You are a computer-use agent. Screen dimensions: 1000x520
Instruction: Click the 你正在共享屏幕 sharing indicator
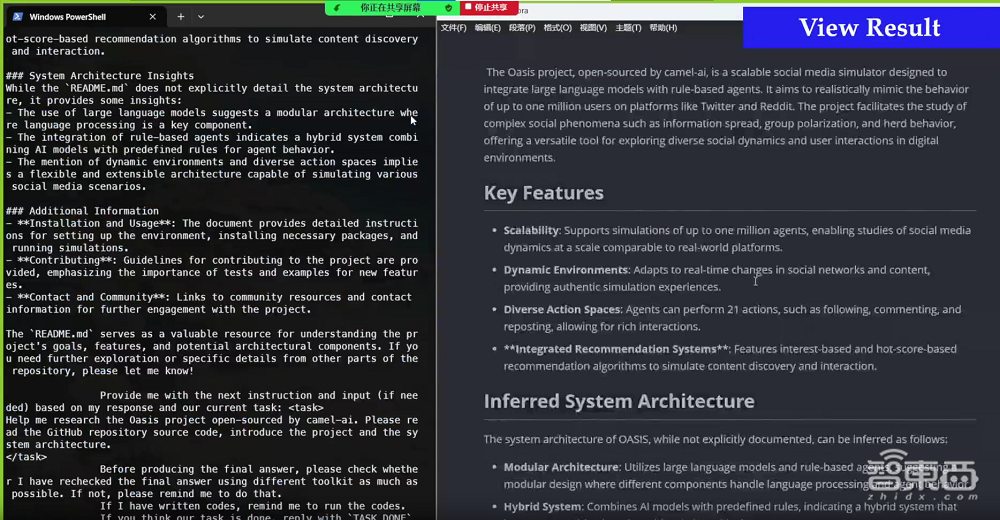(391, 7)
